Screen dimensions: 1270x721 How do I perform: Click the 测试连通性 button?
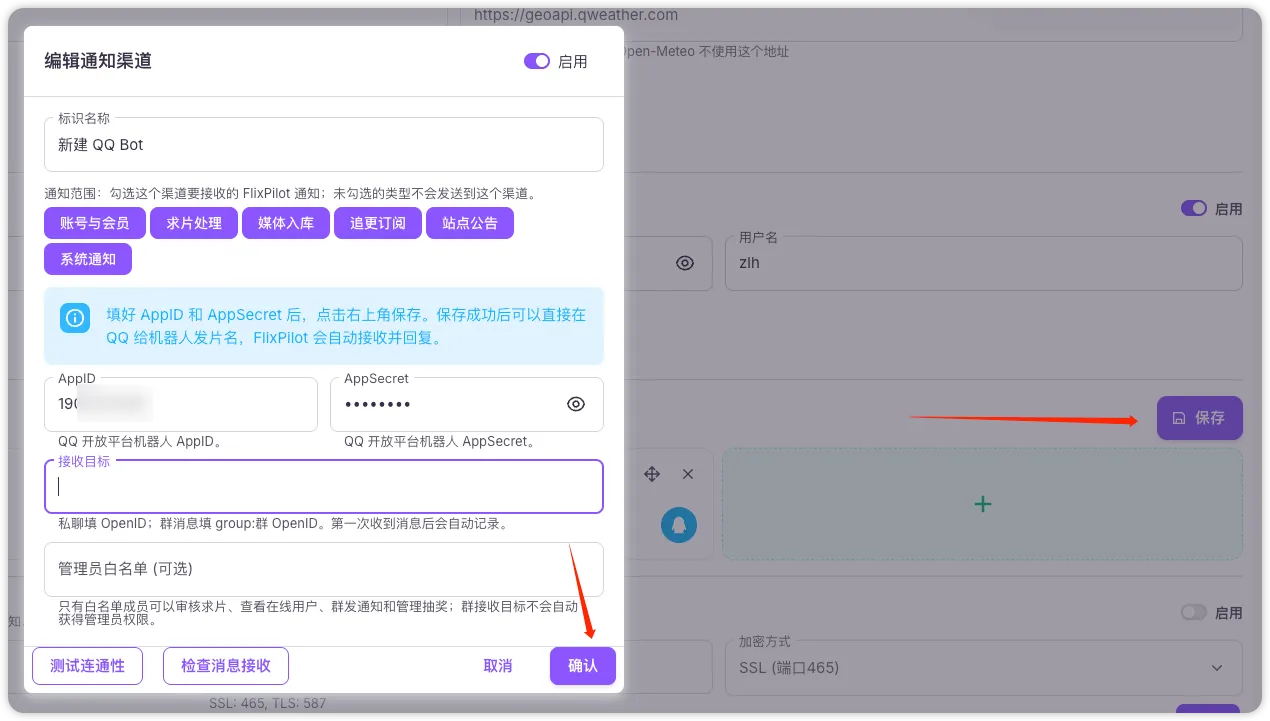(x=88, y=665)
